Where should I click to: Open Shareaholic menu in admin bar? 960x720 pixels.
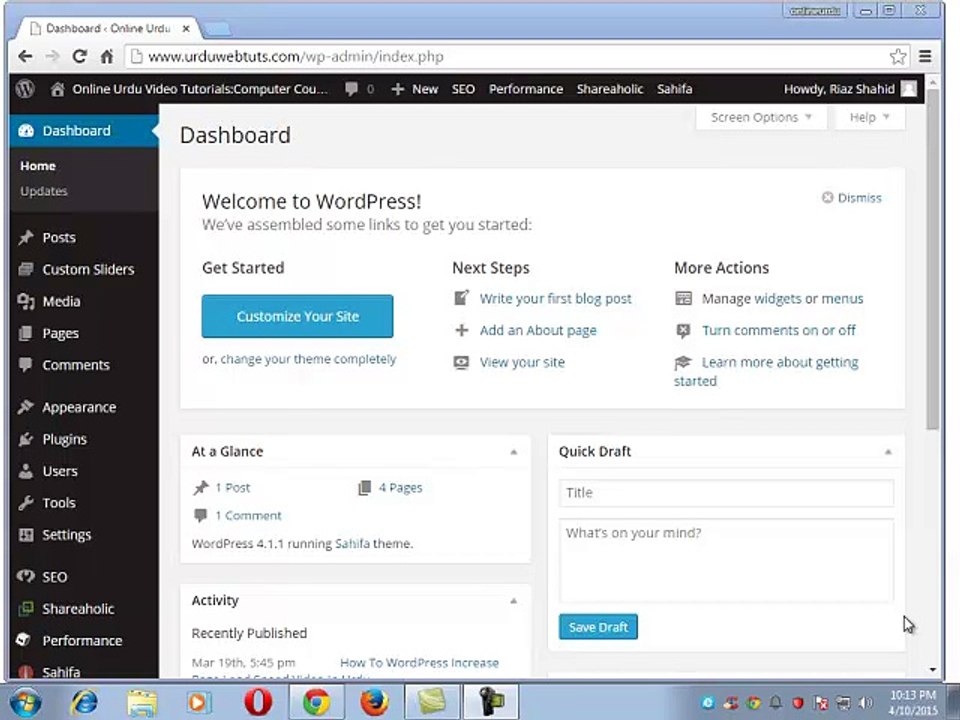coord(610,89)
